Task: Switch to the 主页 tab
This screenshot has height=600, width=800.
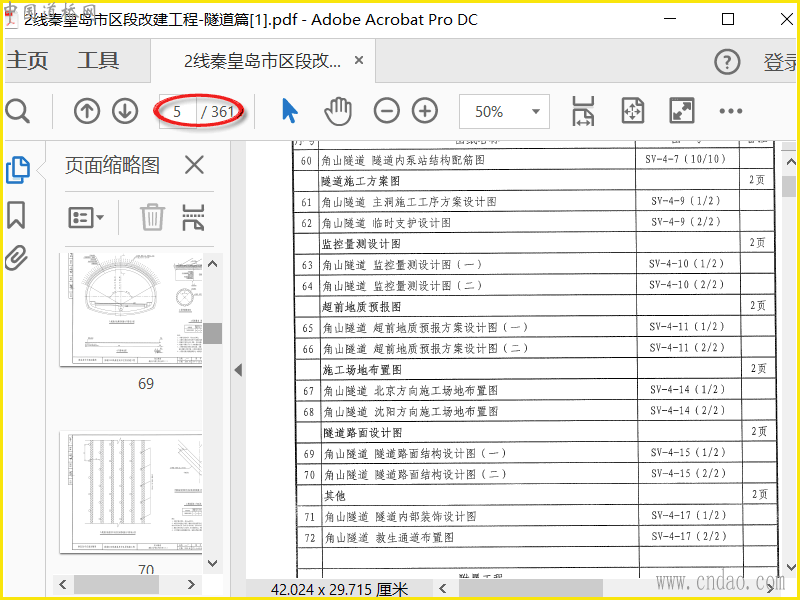Action: [28, 61]
